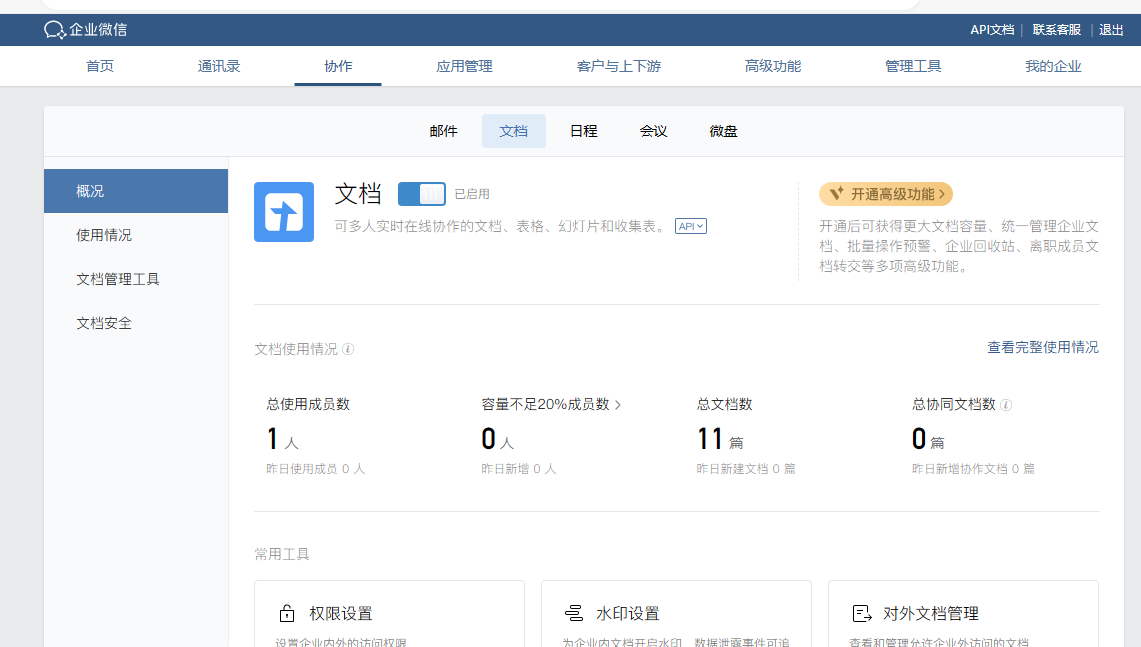Open the API version dropdown

690,226
